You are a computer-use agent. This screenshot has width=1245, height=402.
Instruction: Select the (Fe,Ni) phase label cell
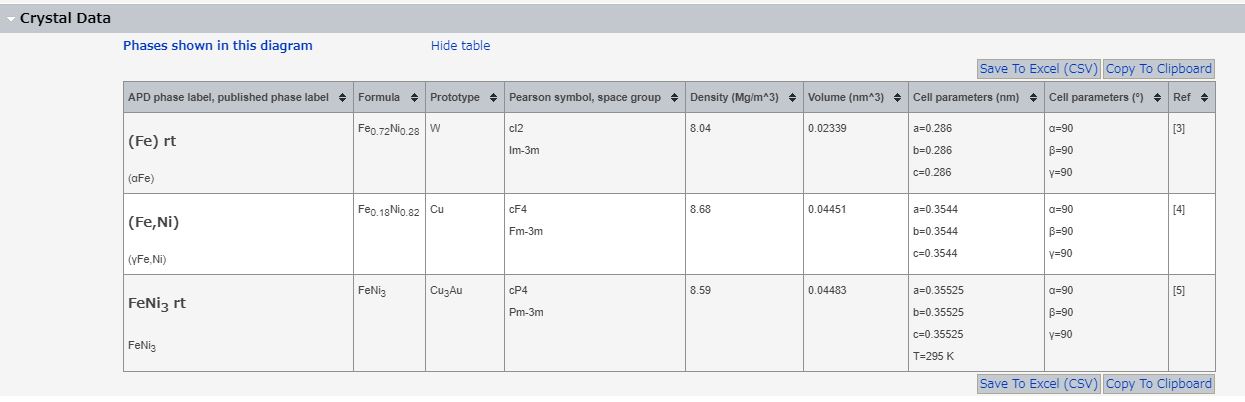click(238, 234)
